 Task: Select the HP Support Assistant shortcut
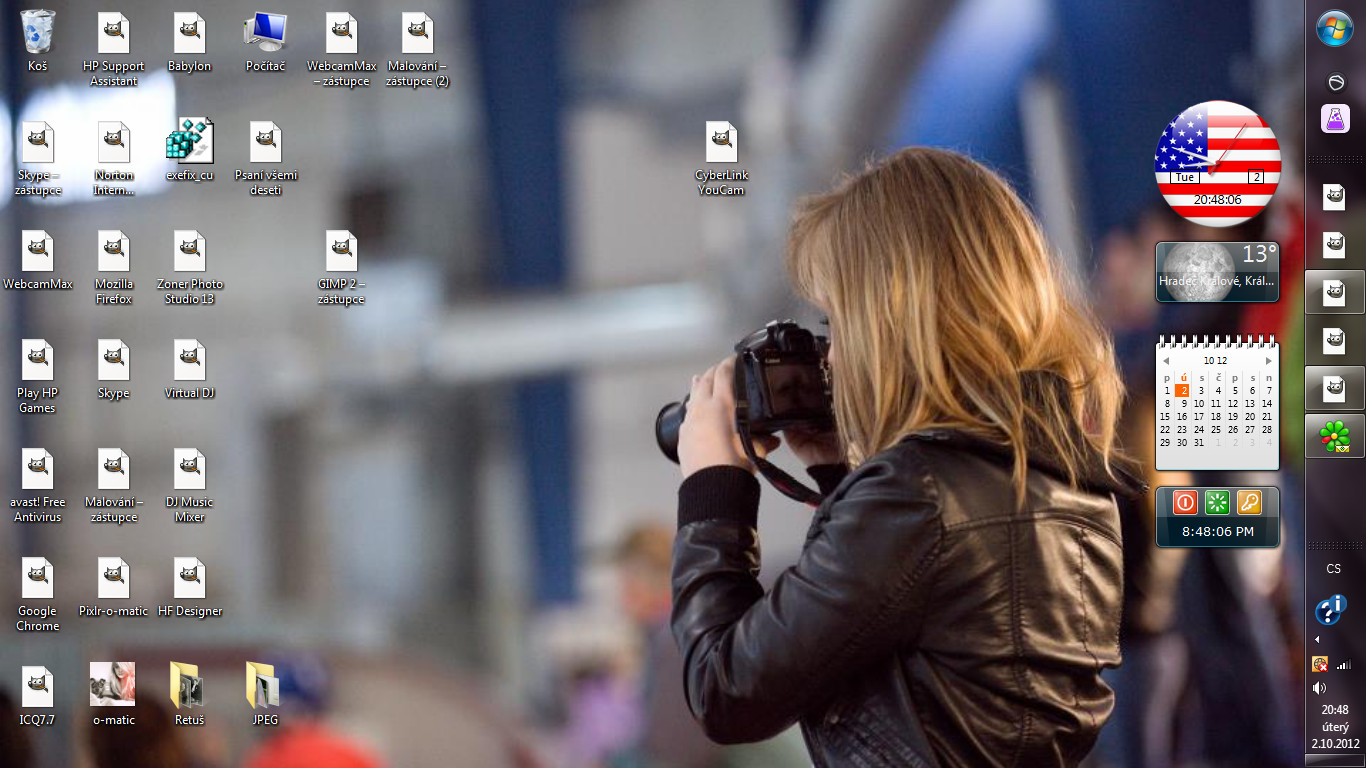tap(114, 32)
